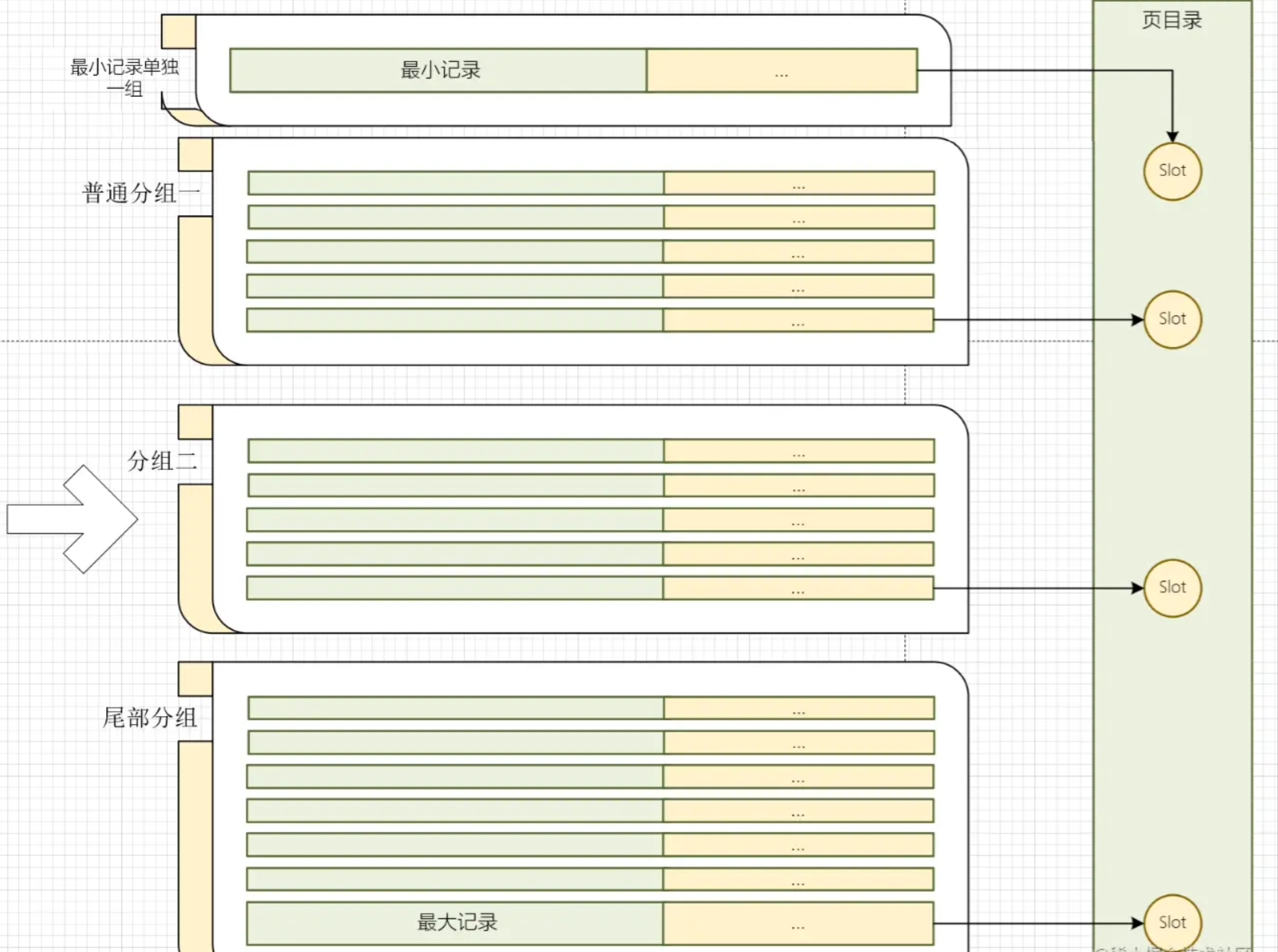Click the 分组二 label
The width and height of the screenshot is (1278, 952).
click(162, 461)
